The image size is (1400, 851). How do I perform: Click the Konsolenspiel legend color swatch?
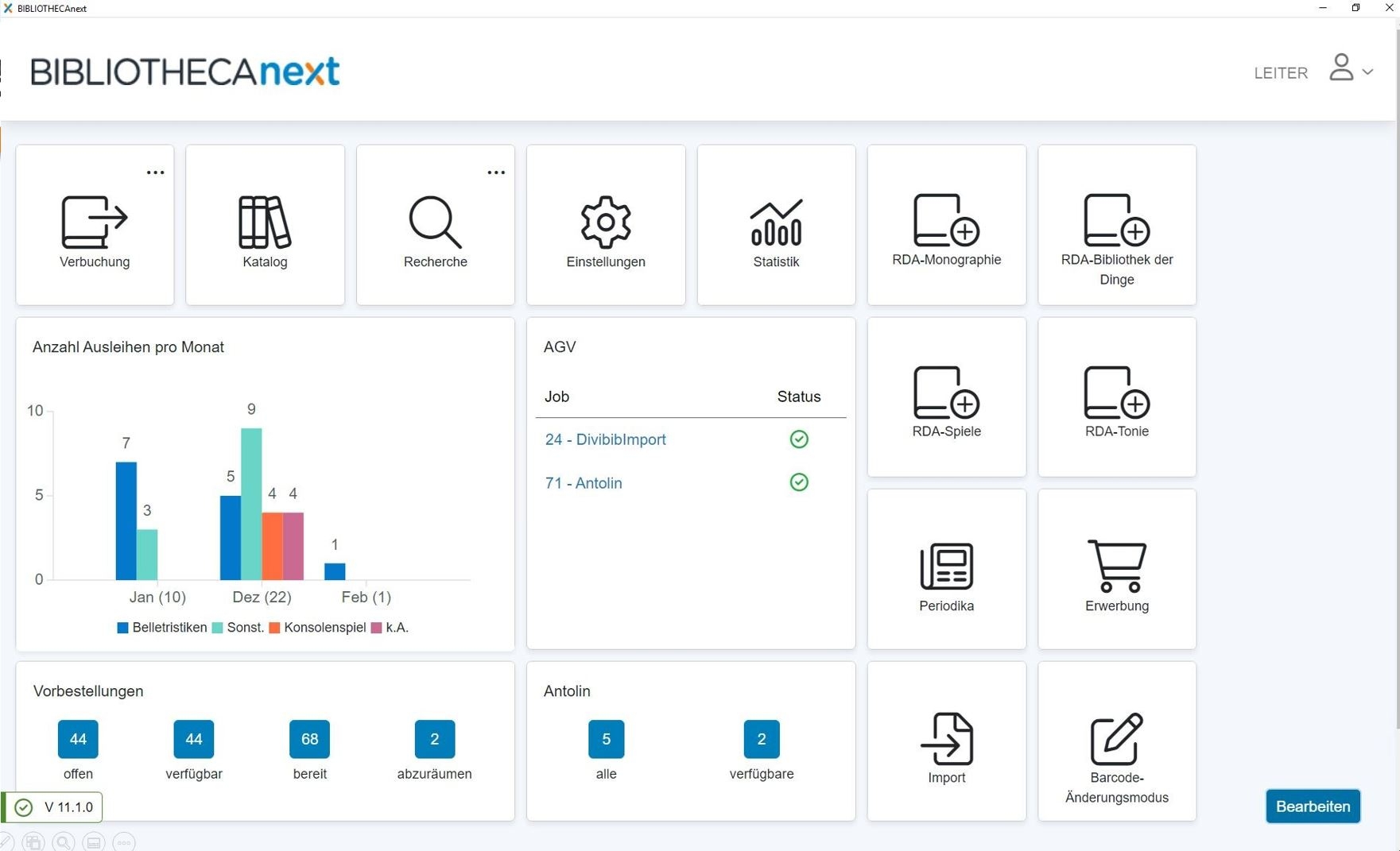click(274, 628)
